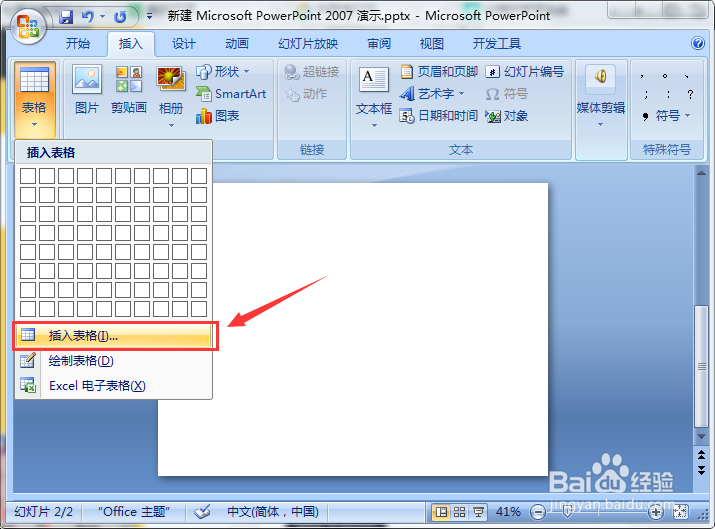Open the 艺术字 WordArt dropdown
This screenshot has height=529, width=715.
pyautogui.click(x=432, y=94)
